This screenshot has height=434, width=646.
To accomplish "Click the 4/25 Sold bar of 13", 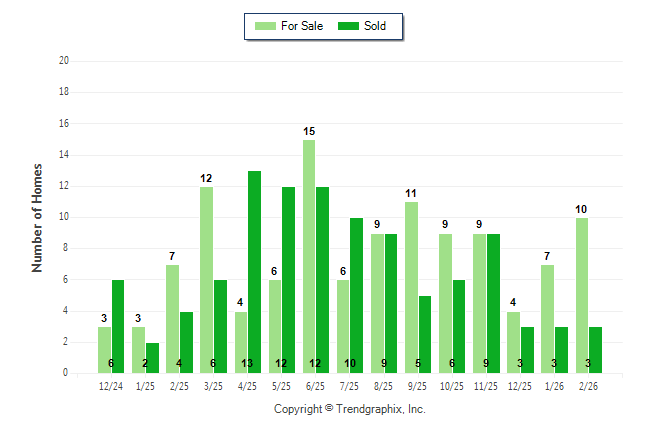I will (255, 272).
